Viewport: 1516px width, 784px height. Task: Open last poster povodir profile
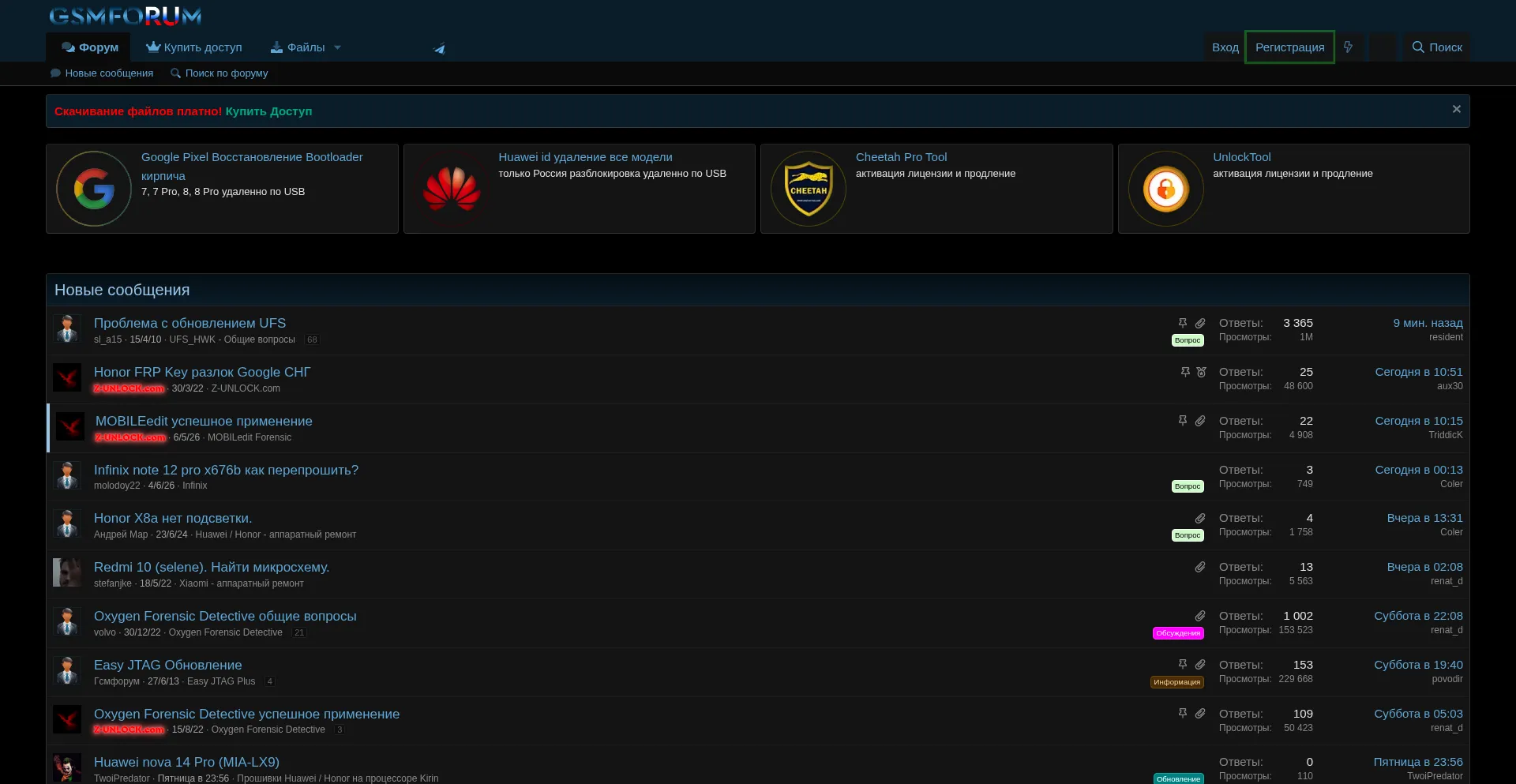click(x=1447, y=679)
